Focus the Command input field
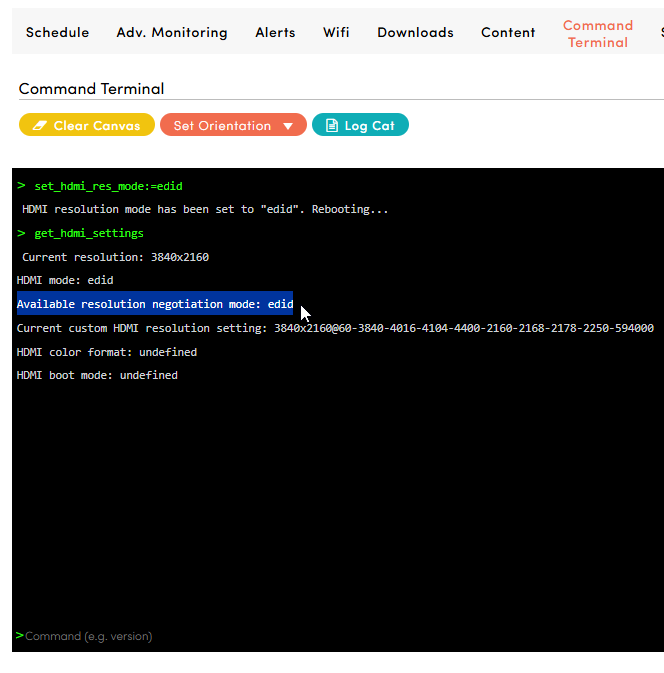 tap(300, 636)
